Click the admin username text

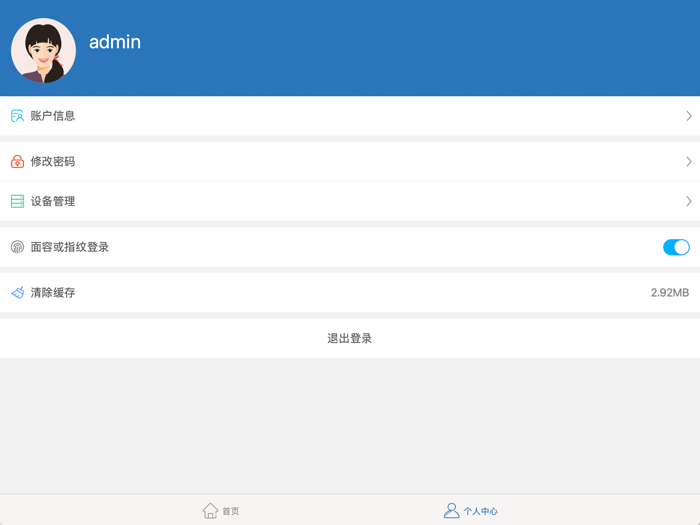click(x=115, y=42)
